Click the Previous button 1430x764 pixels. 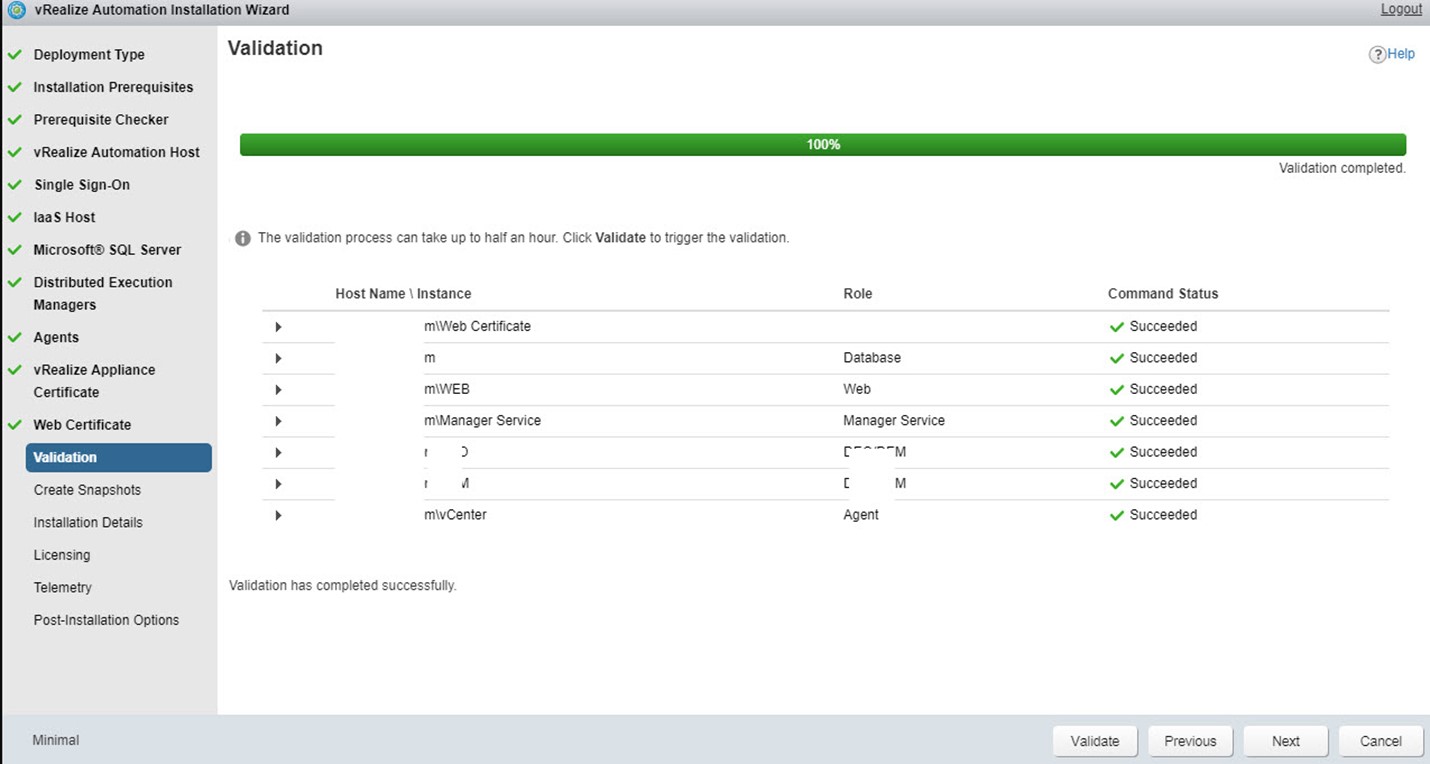pos(1190,741)
